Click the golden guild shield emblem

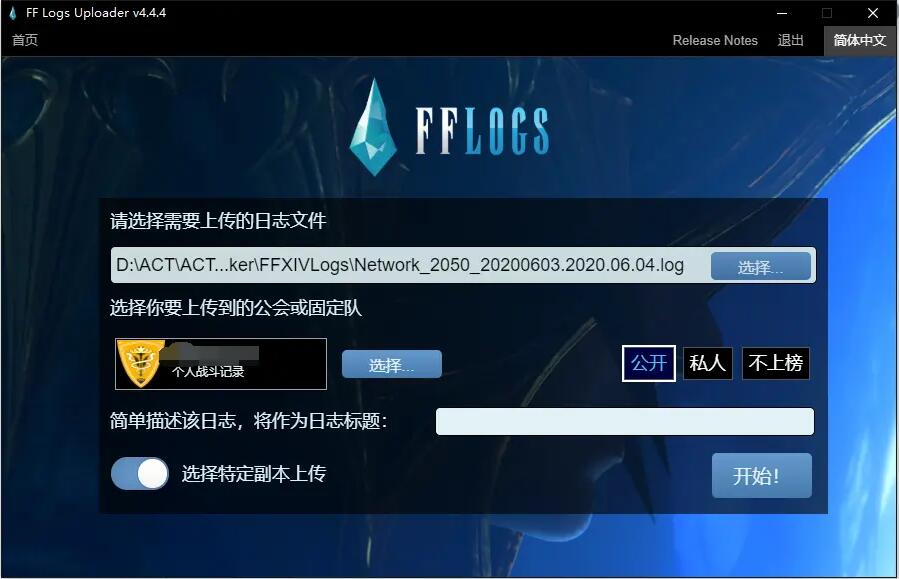pos(139,363)
